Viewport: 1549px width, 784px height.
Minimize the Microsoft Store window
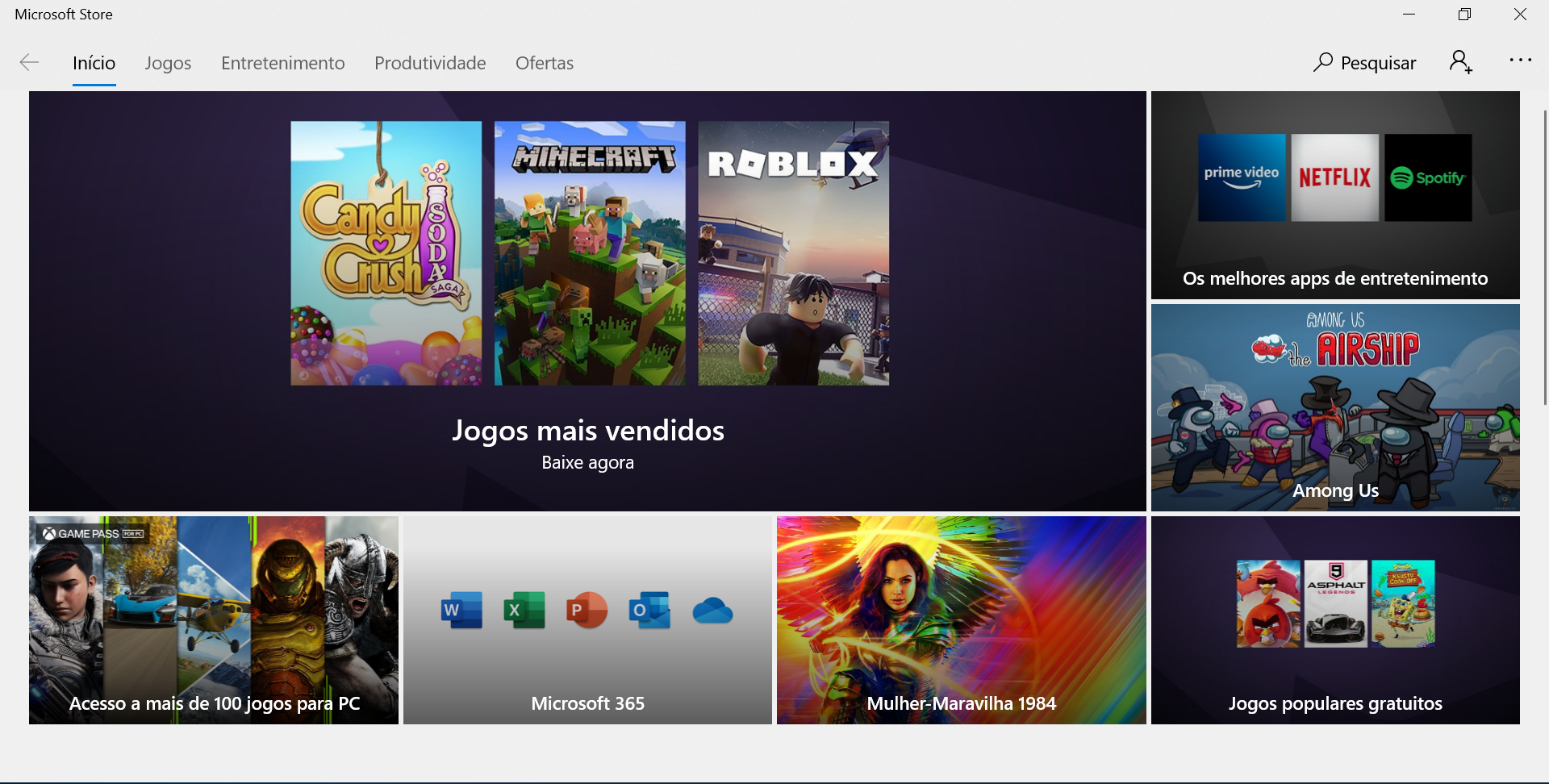pyautogui.click(x=1409, y=15)
